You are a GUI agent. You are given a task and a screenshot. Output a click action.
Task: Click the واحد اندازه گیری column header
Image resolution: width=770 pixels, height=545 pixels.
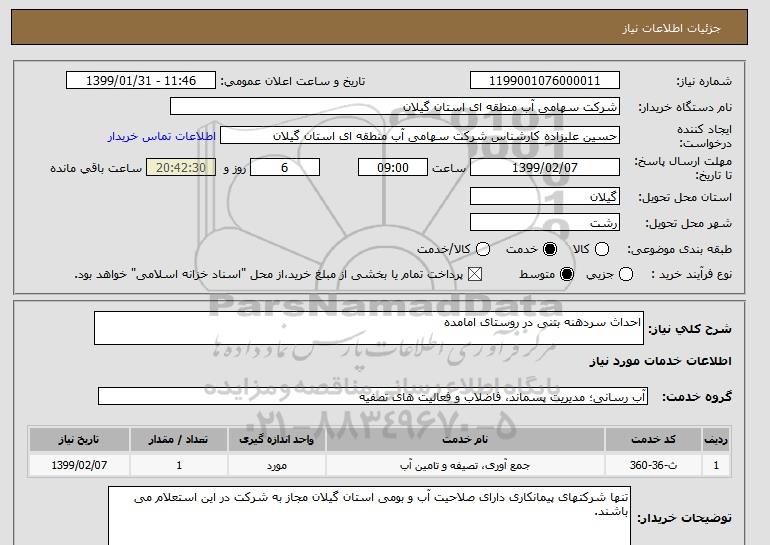276,439
